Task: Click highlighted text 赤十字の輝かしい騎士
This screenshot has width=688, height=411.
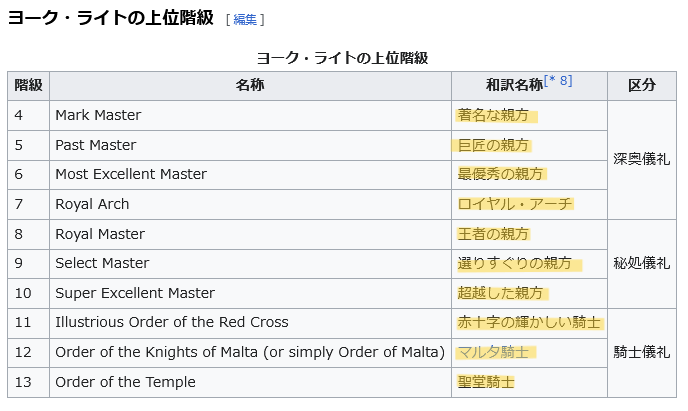Action: [529, 322]
